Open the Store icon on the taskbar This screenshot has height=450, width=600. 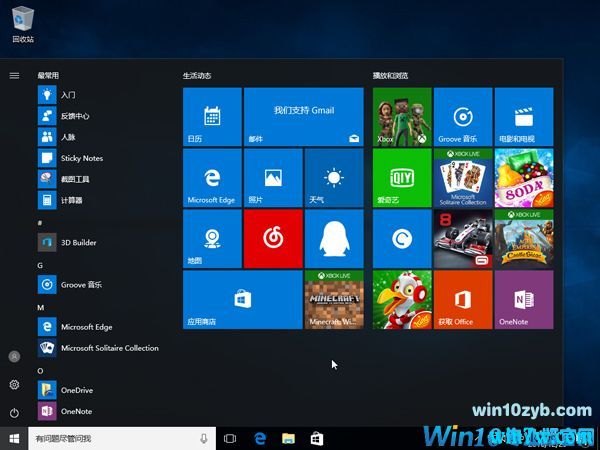[x=317, y=439]
